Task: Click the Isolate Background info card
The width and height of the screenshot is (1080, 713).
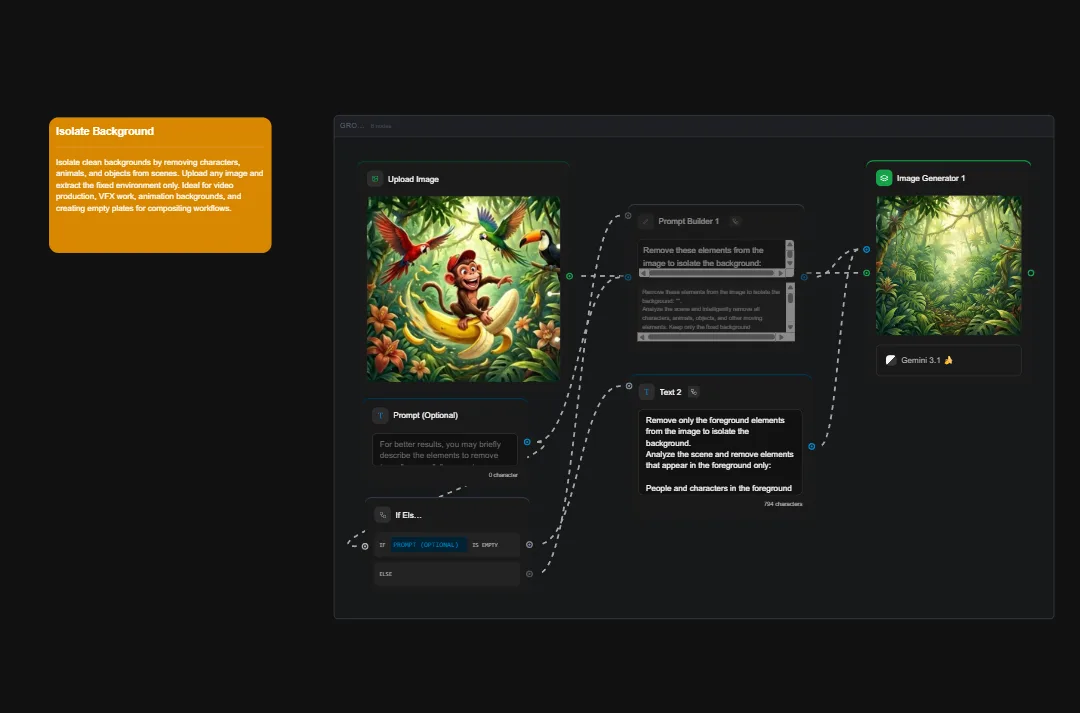Action: pos(160,185)
